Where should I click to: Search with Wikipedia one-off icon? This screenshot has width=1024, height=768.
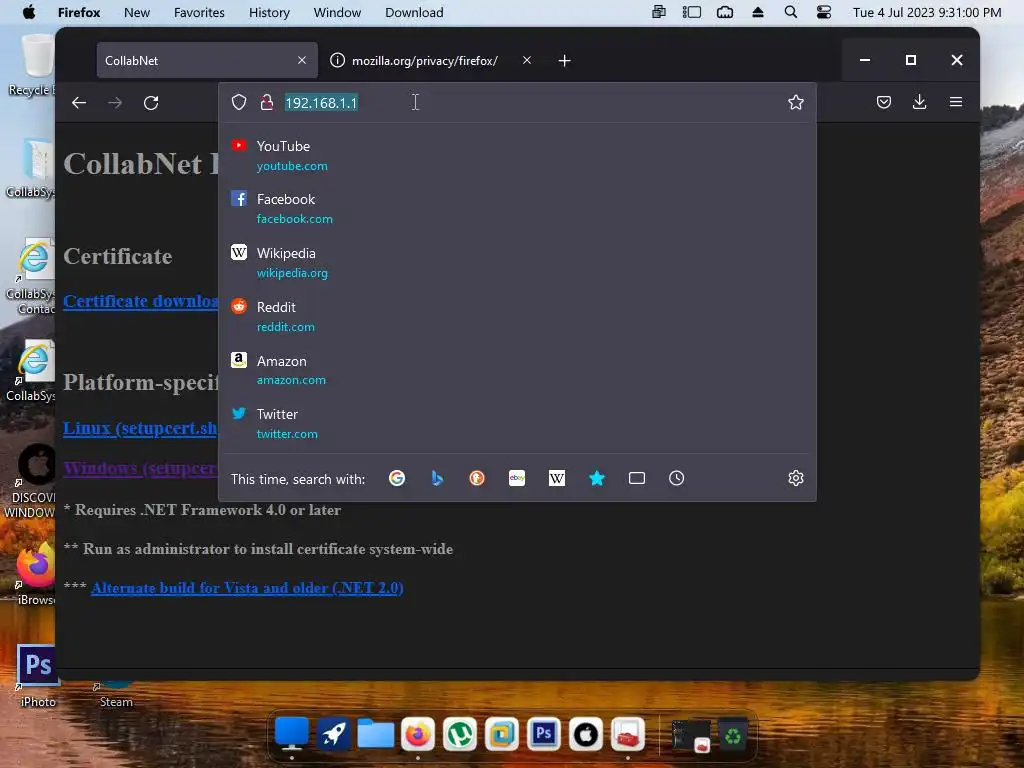tap(556, 479)
